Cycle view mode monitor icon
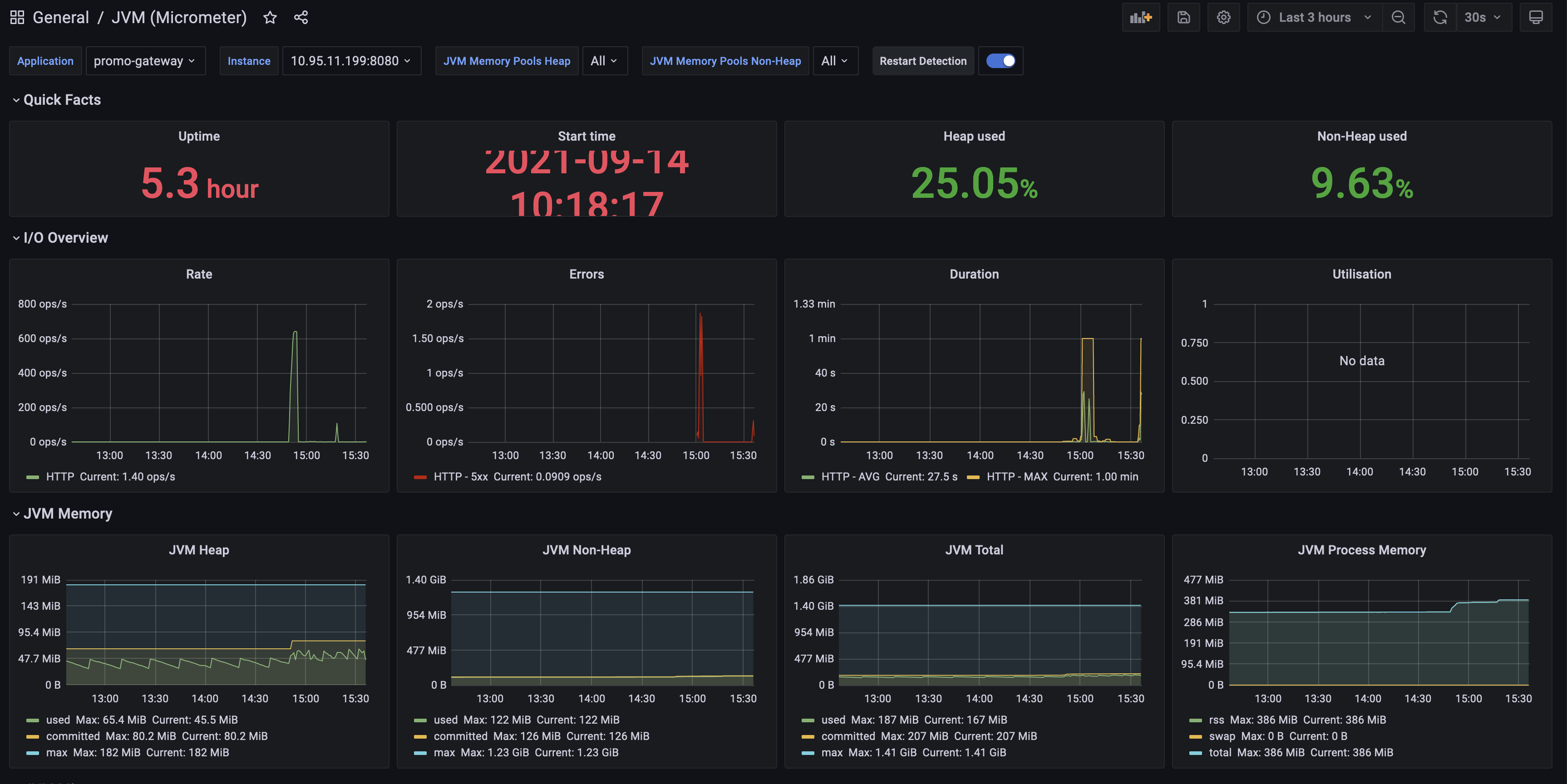 coord(1535,17)
